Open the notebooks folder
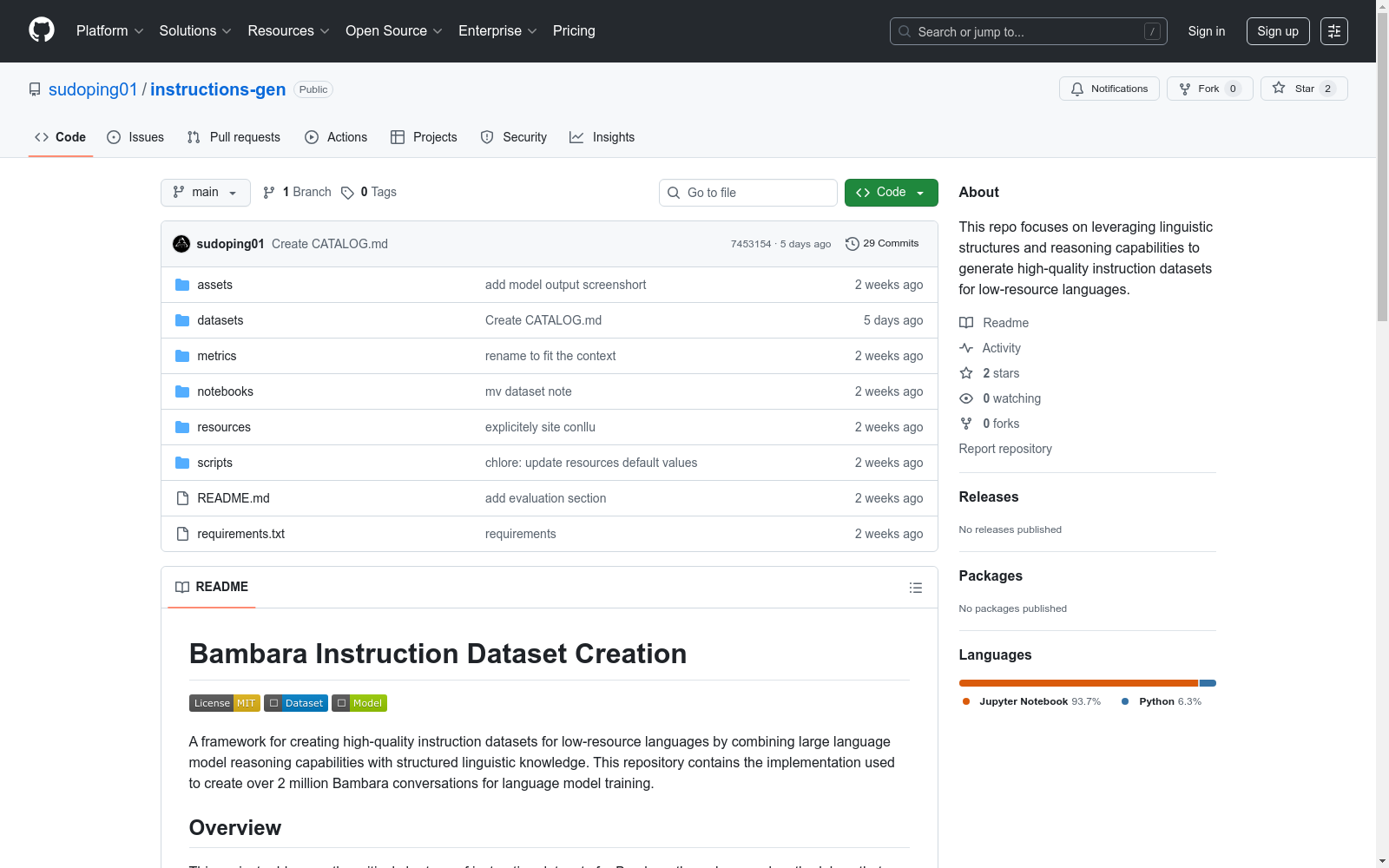The width and height of the screenshot is (1389, 868). click(x=226, y=391)
